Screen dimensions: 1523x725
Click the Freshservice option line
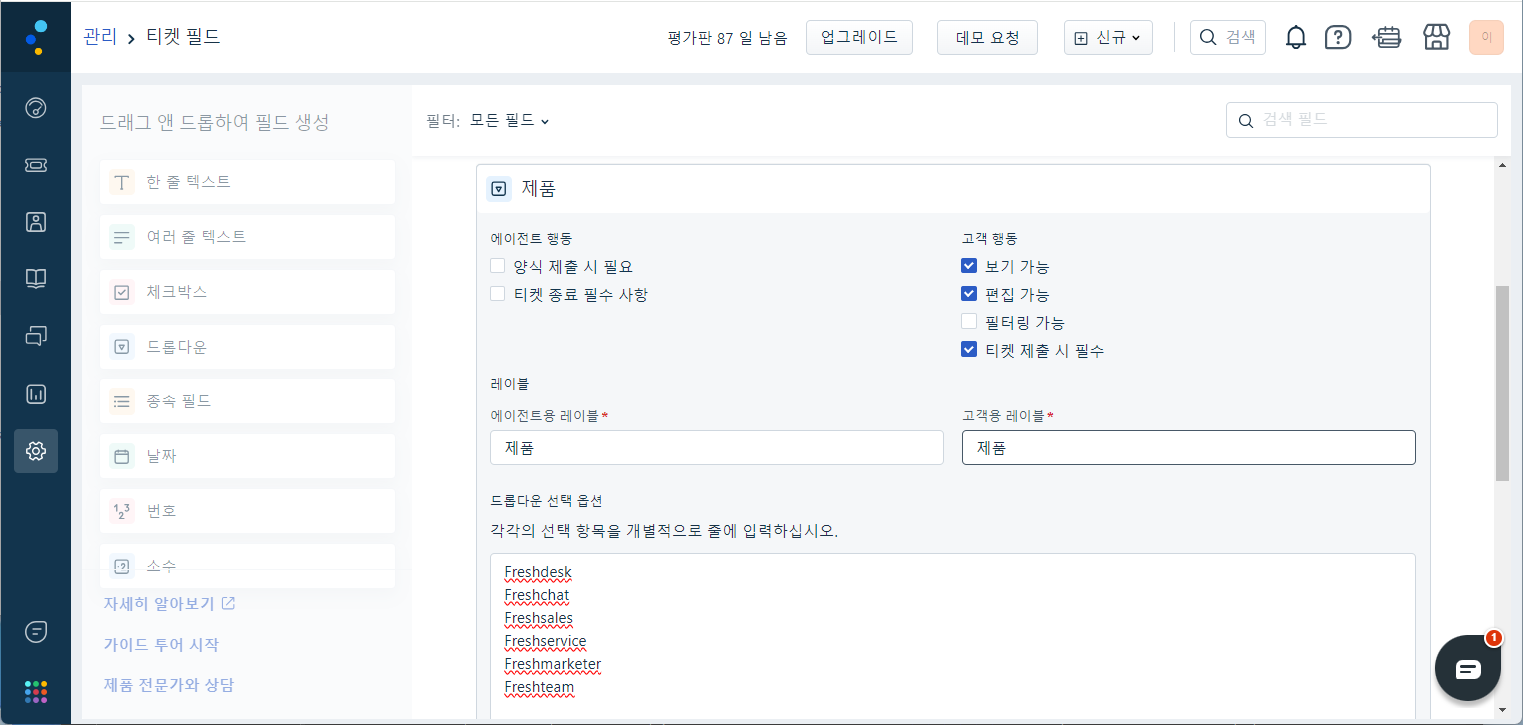coord(546,642)
